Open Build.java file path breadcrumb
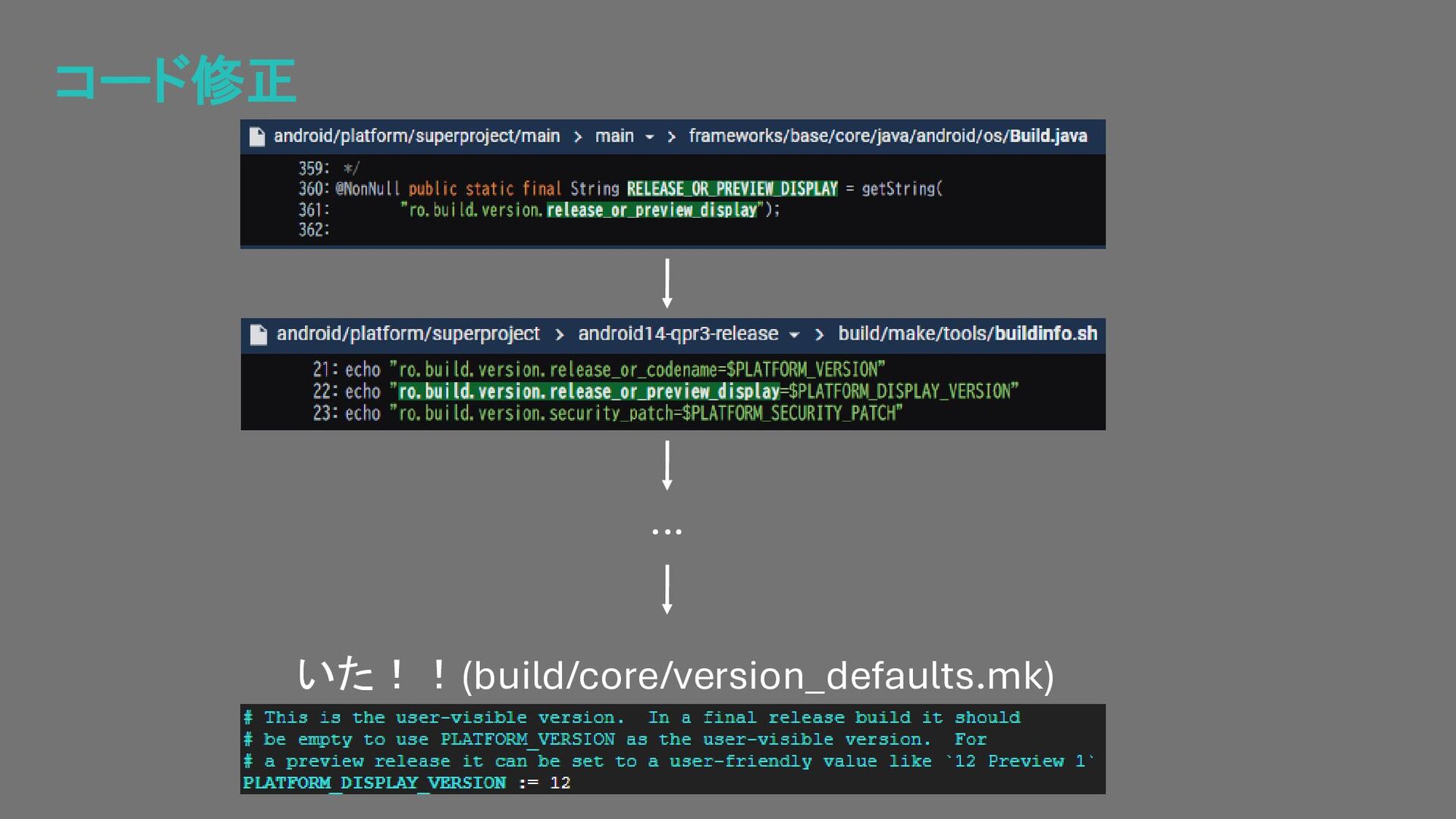Viewport: 1456px width, 819px height. click(888, 136)
